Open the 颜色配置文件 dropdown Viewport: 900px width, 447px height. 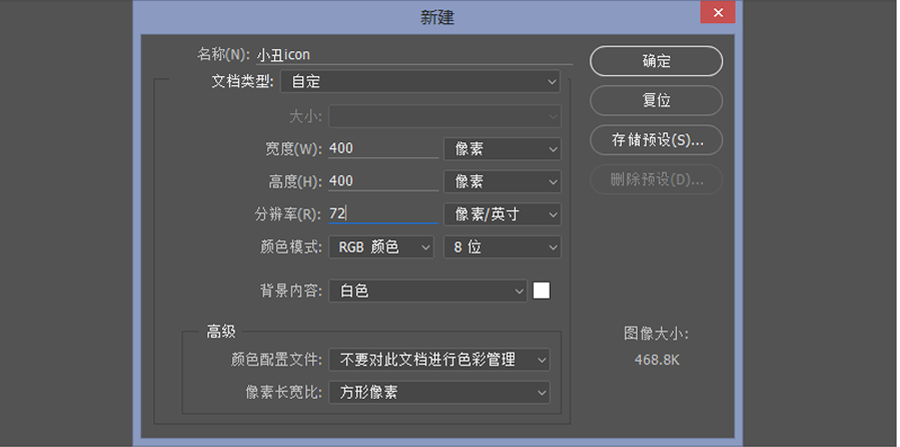[439, 360]
